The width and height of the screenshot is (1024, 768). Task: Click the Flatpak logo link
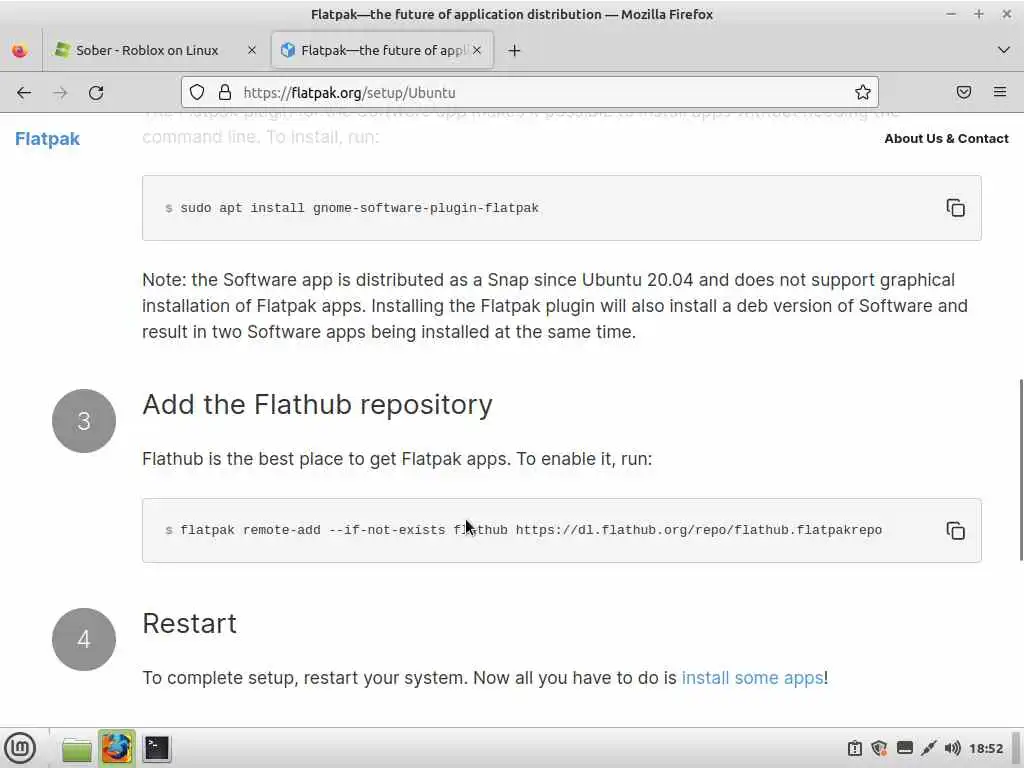tap(47, 139)
